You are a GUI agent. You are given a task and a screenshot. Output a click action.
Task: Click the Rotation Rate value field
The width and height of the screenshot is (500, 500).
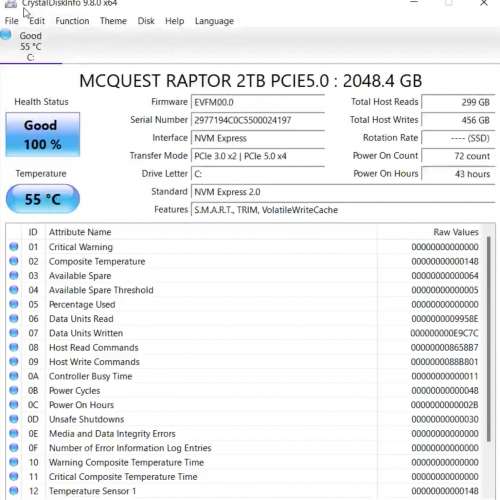pos(458,138)
